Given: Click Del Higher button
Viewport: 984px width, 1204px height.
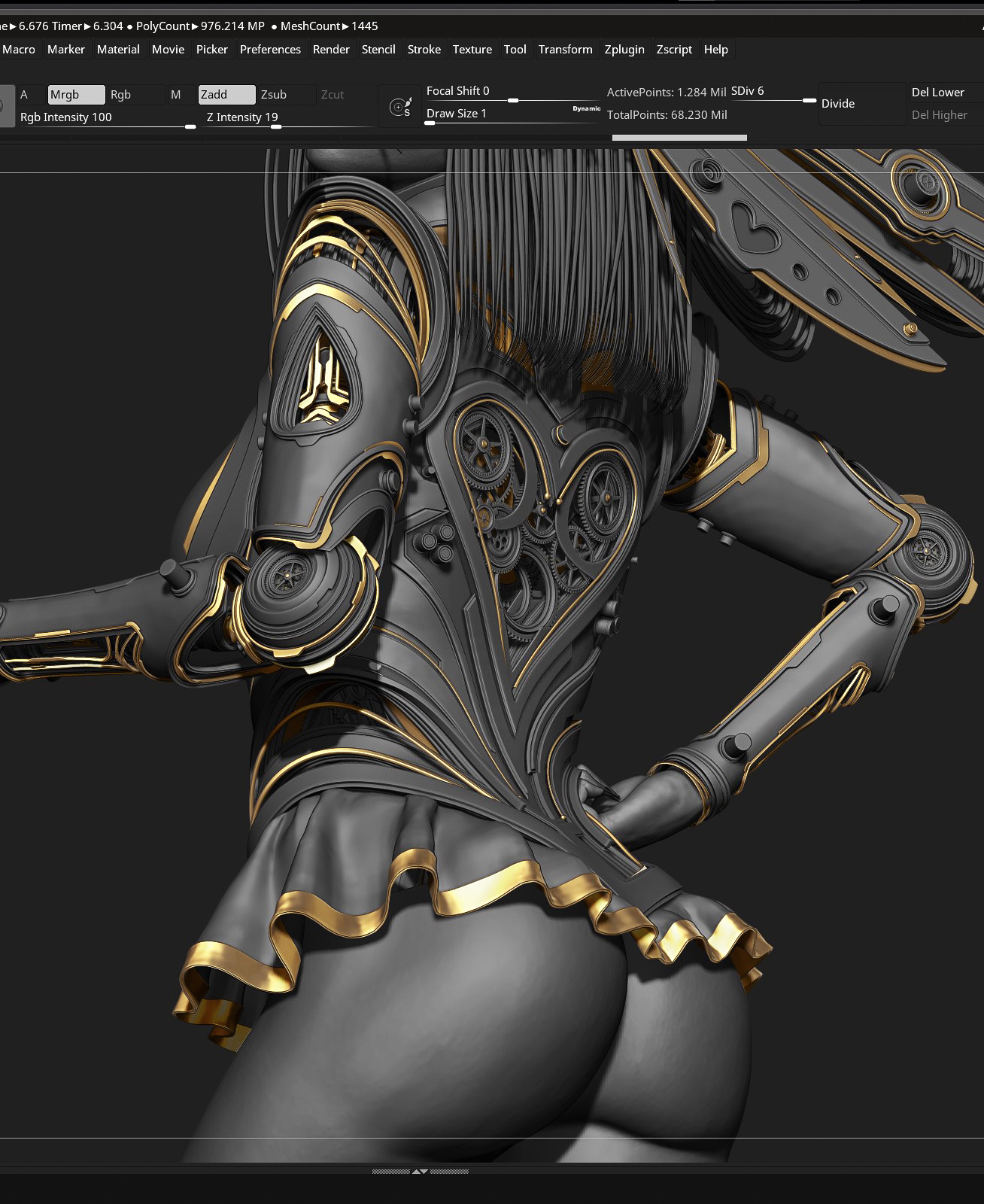Looking at the screenshot, I should 946,115.
